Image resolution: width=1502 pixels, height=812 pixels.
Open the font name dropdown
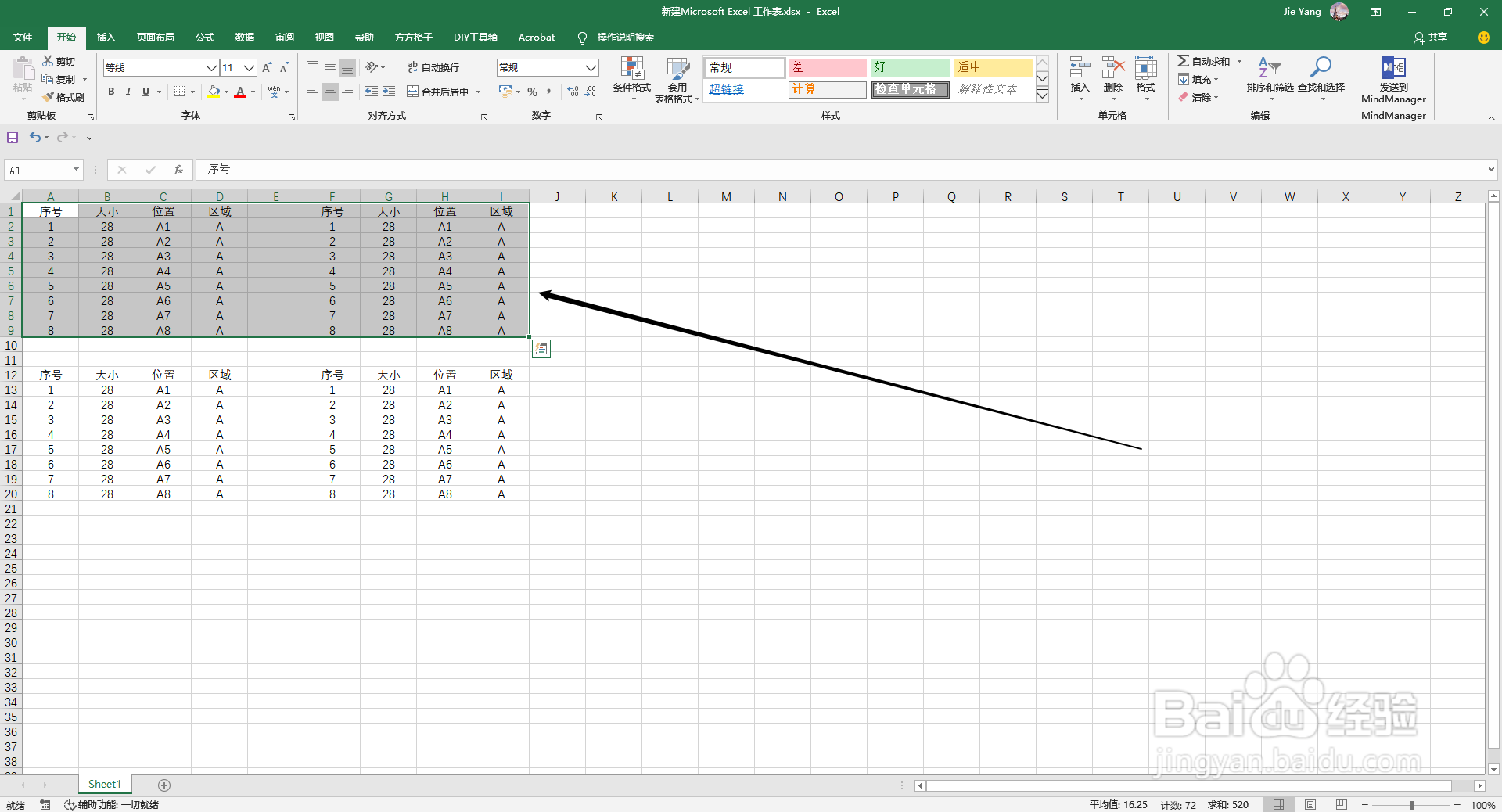point(211,68)
